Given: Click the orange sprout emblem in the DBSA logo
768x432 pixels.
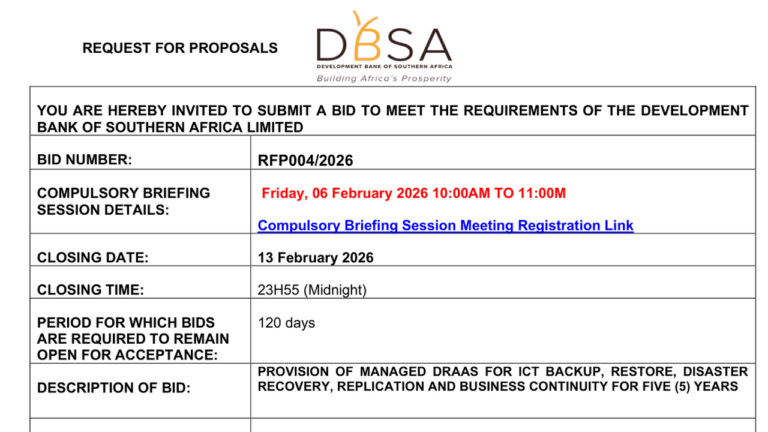Looking at the screenshot, I should [x=362, y=24].
